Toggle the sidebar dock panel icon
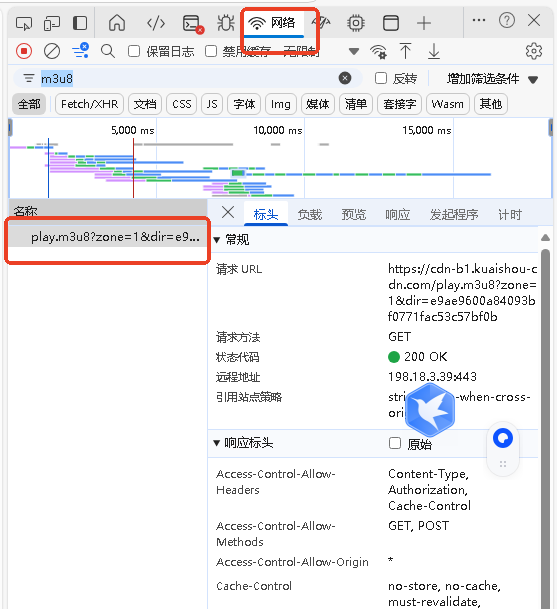The width and height of the screenshot is (557, 609). [x=80, y=23]
